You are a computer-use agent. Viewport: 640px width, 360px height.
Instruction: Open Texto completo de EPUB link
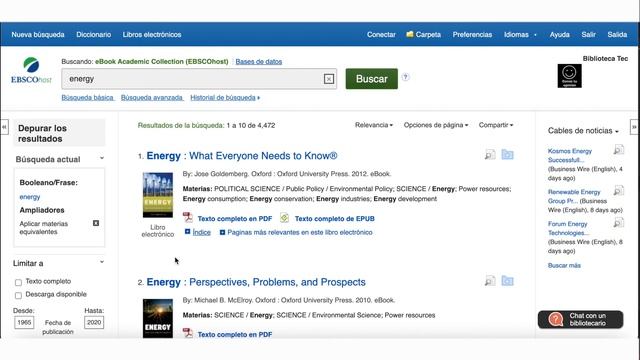pos(335,219)
